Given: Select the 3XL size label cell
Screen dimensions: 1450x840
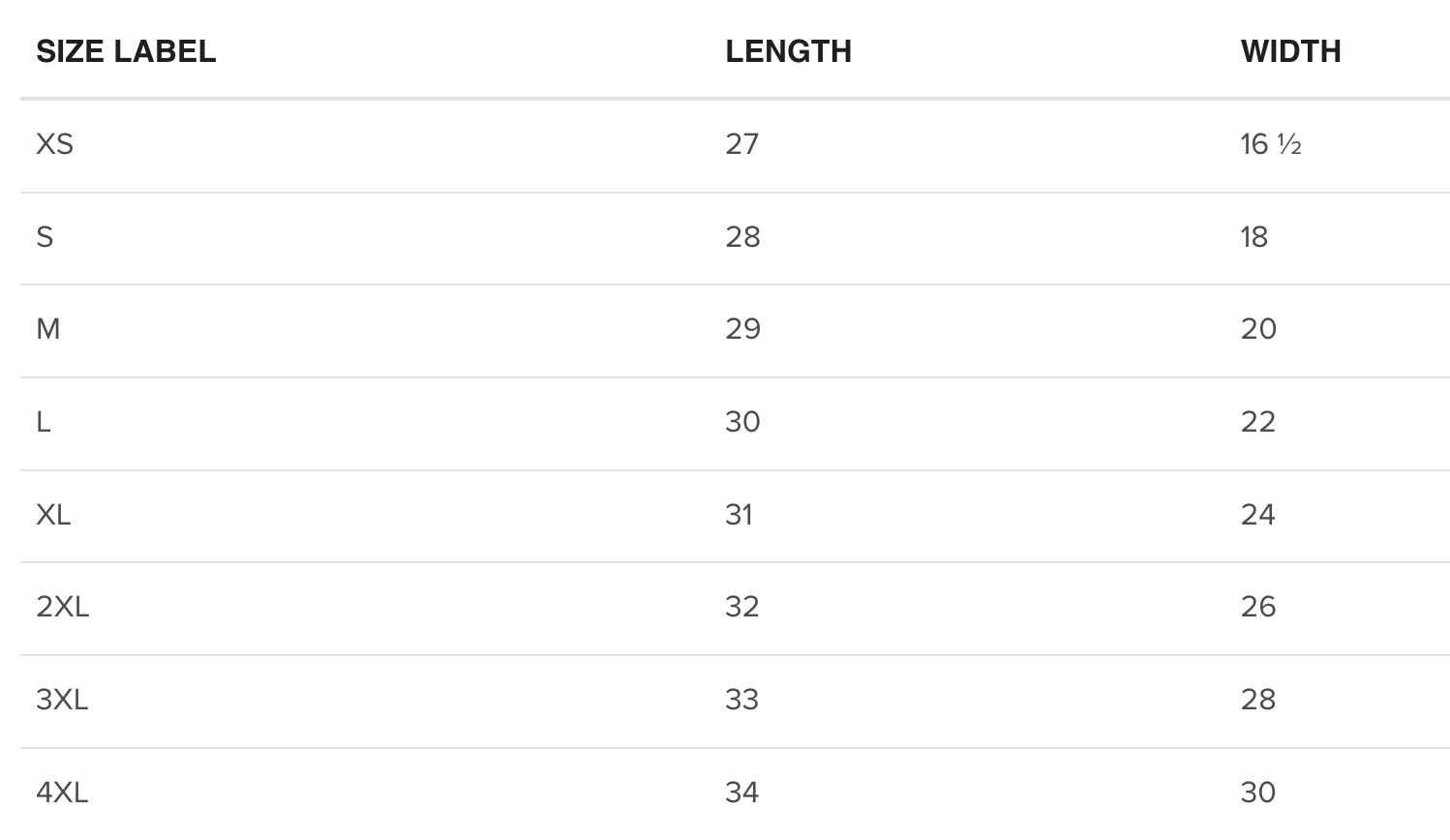Looking at the screenshot, I should (63, 700).
